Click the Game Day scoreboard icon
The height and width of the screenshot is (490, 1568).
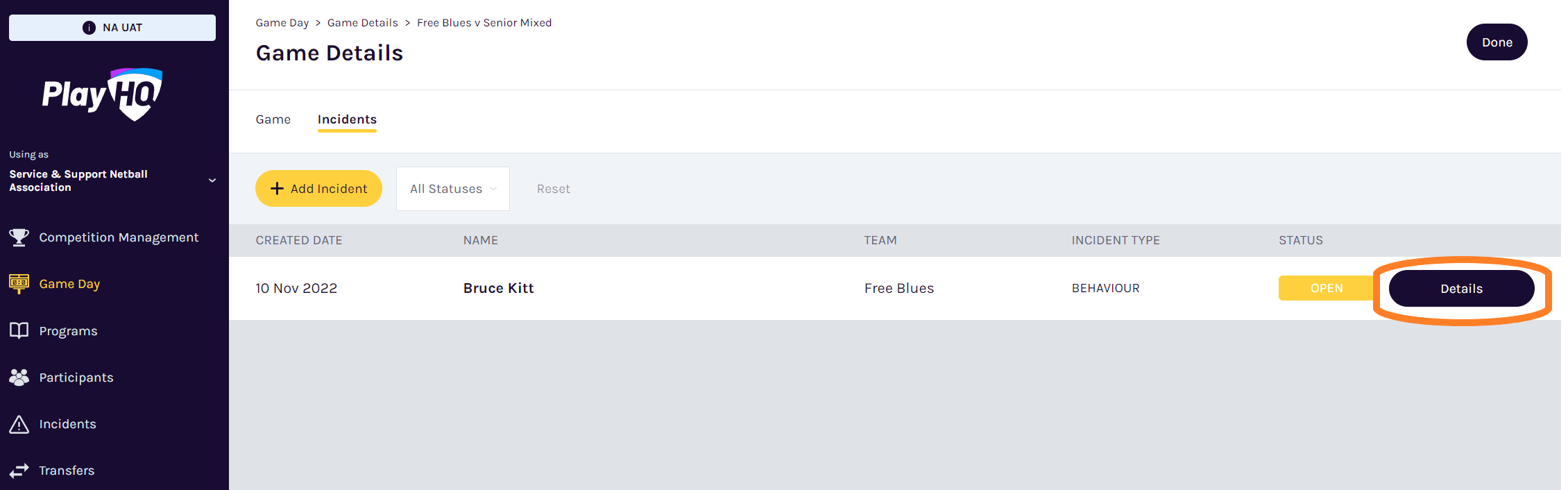(19, 284)
